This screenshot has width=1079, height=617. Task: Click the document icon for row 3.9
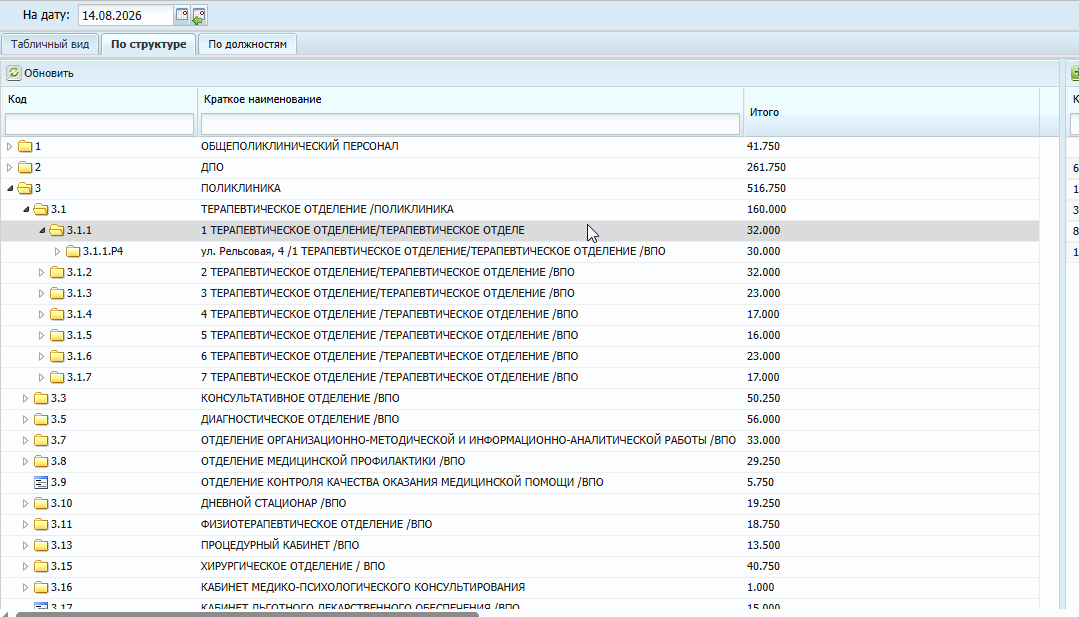[x=41, y=482]
